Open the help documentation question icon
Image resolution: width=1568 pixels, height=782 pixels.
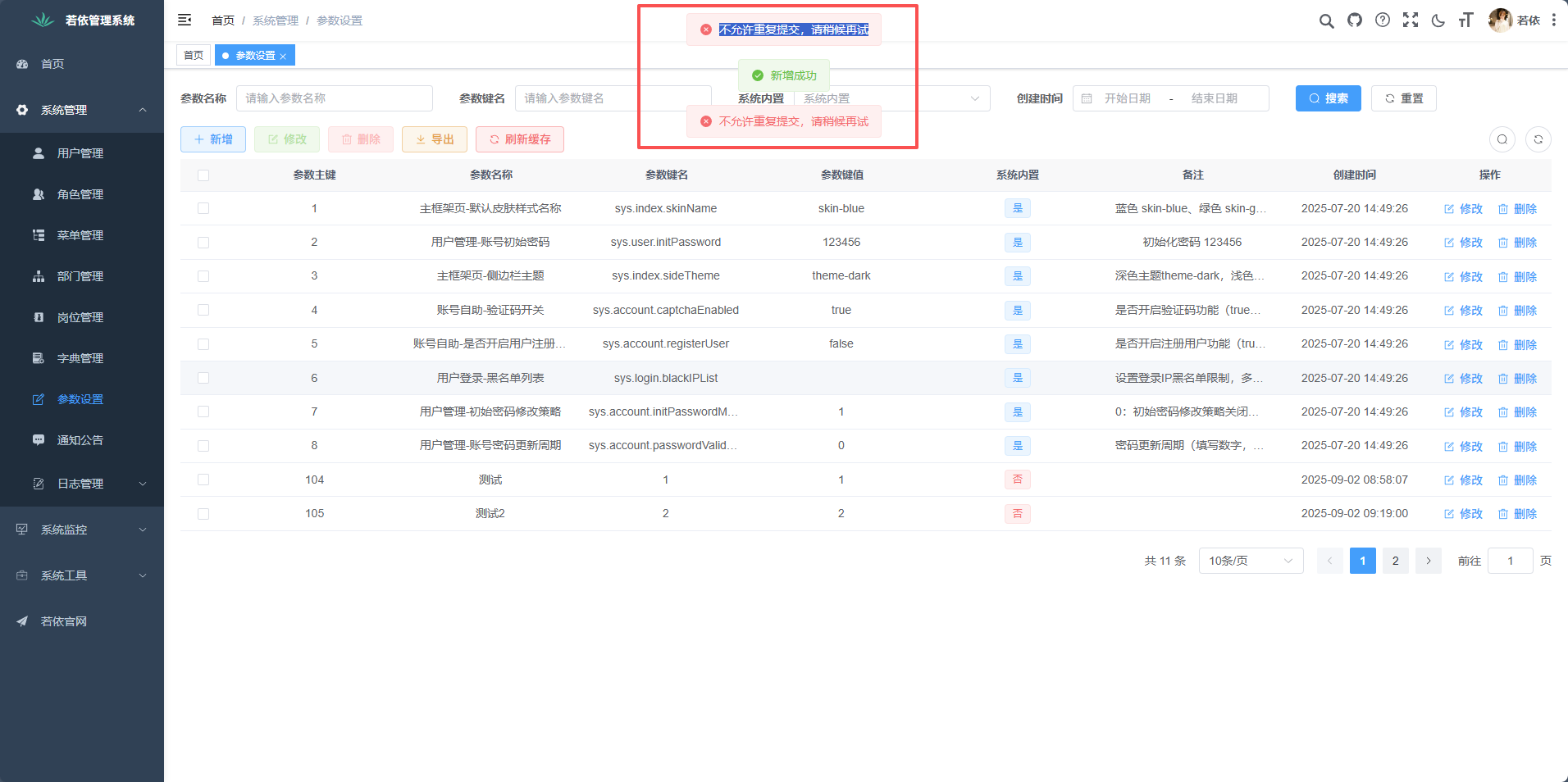pos(1383,20)
